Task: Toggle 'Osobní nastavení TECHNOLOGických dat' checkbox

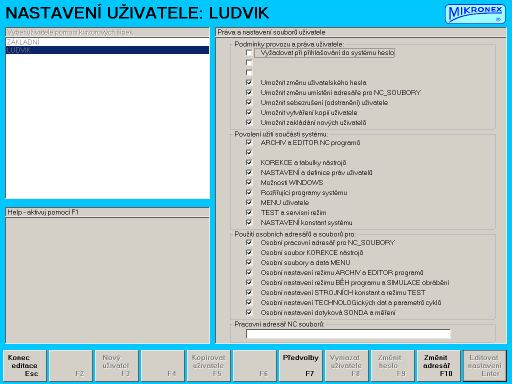Action: (x=249, y=302)
